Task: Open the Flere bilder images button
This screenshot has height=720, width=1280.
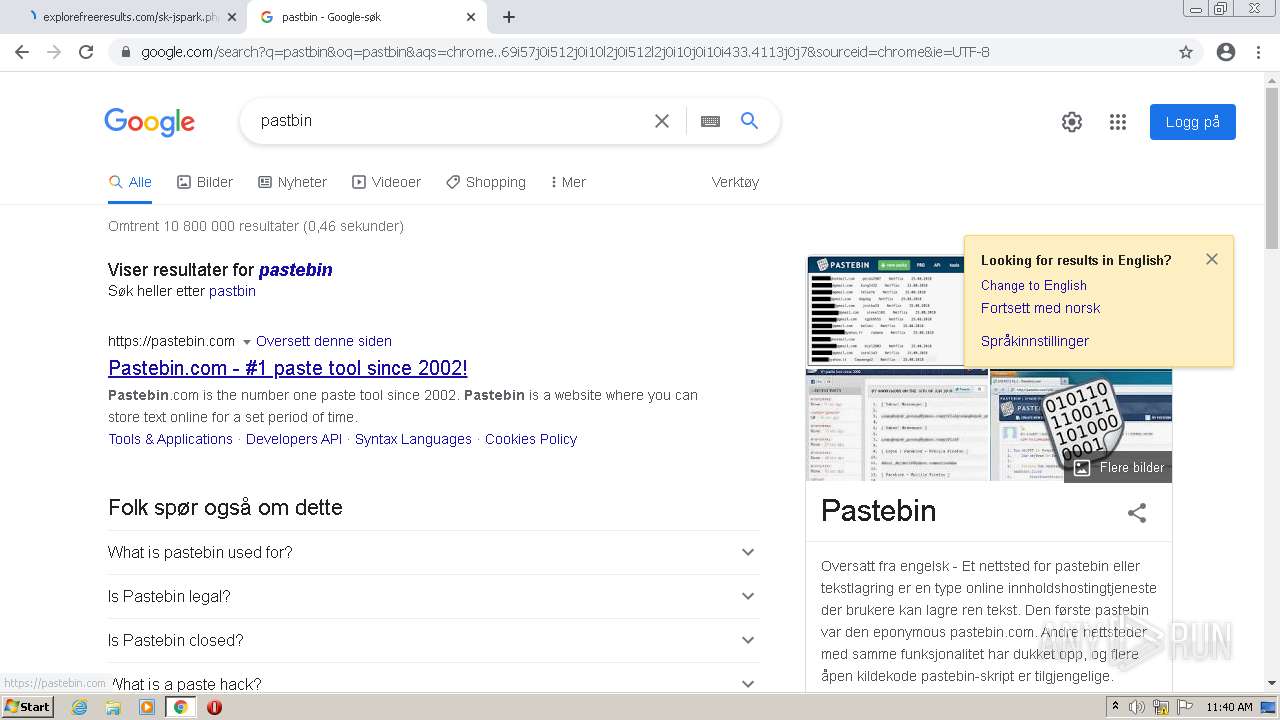Action: (1118, 467)
